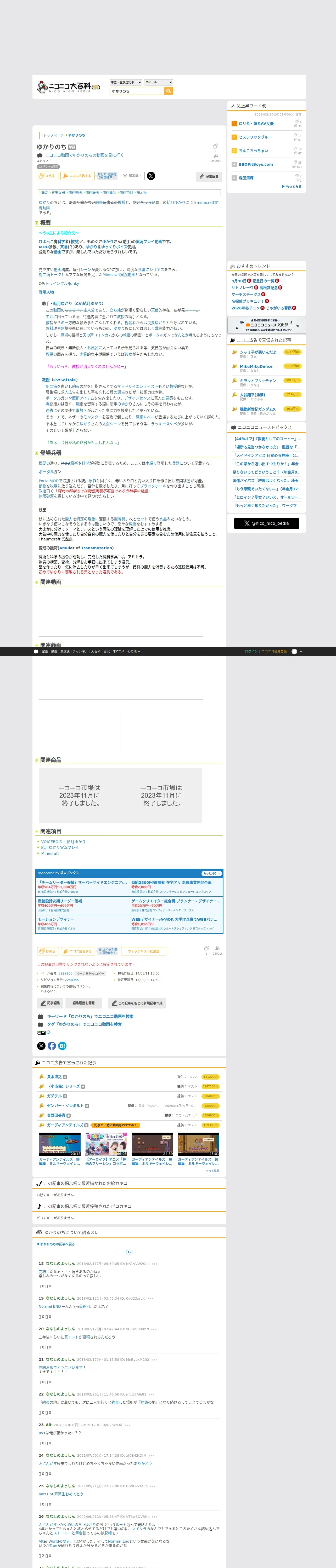Select チャンネル in the black nav bar
Viewport: 336px width, 1568px height.
pos(81,651)
